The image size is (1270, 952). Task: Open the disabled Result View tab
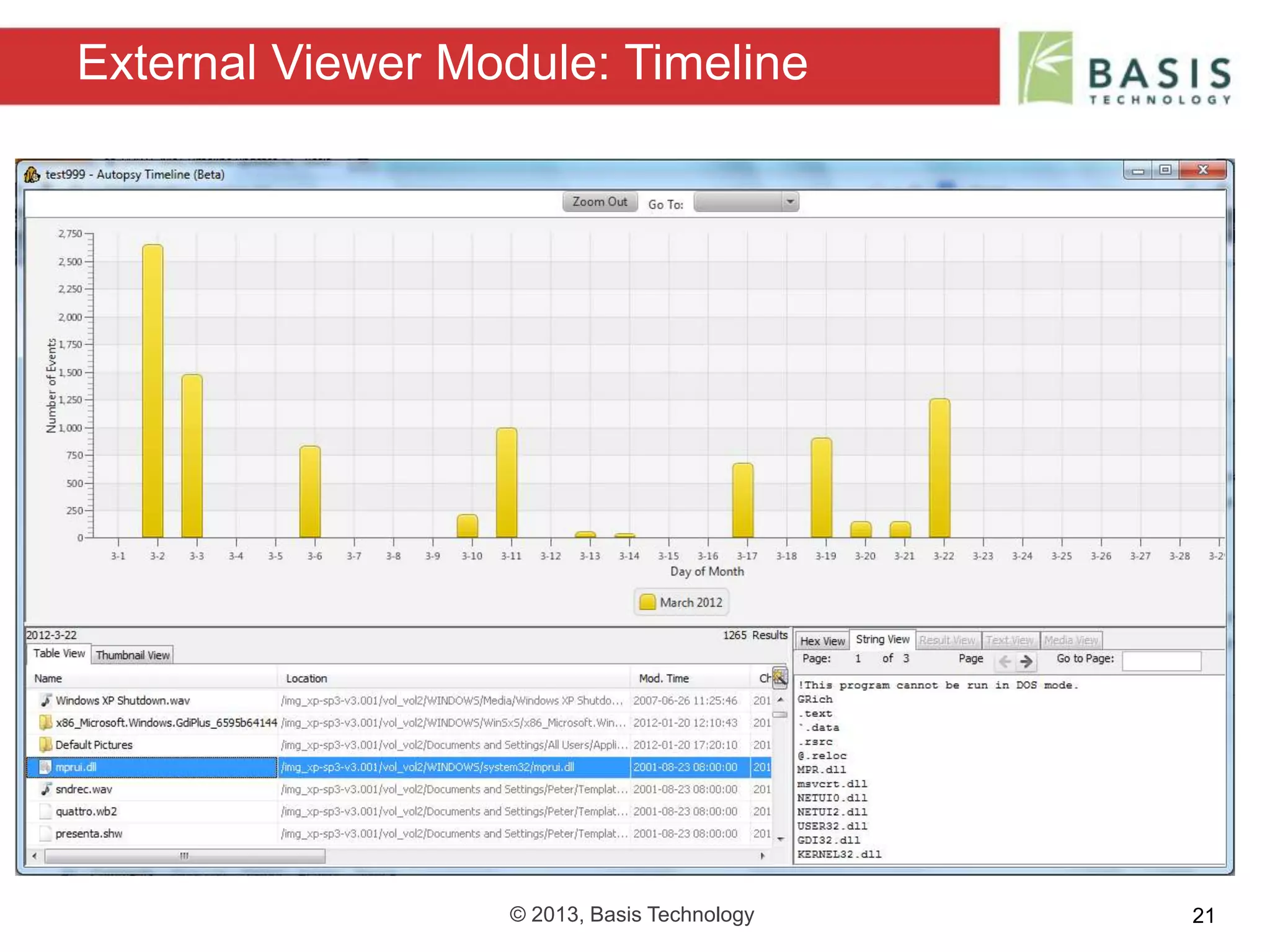click(948, 640)
